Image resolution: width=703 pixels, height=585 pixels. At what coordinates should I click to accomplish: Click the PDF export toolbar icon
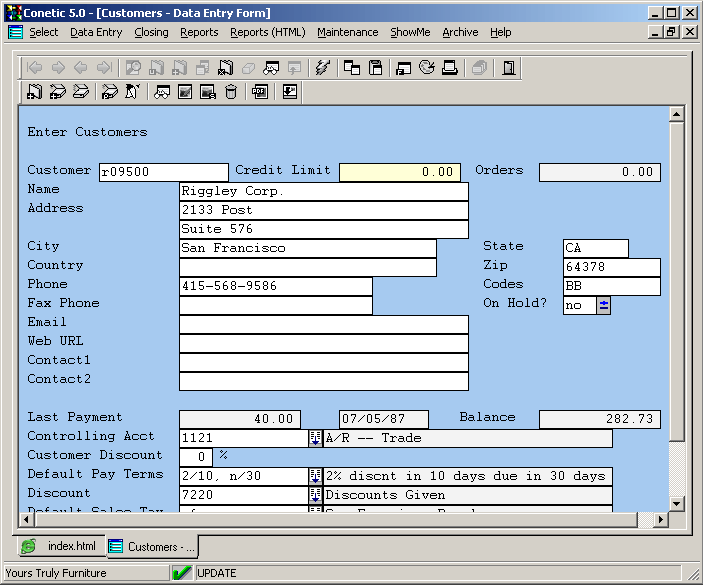point(260,92)
